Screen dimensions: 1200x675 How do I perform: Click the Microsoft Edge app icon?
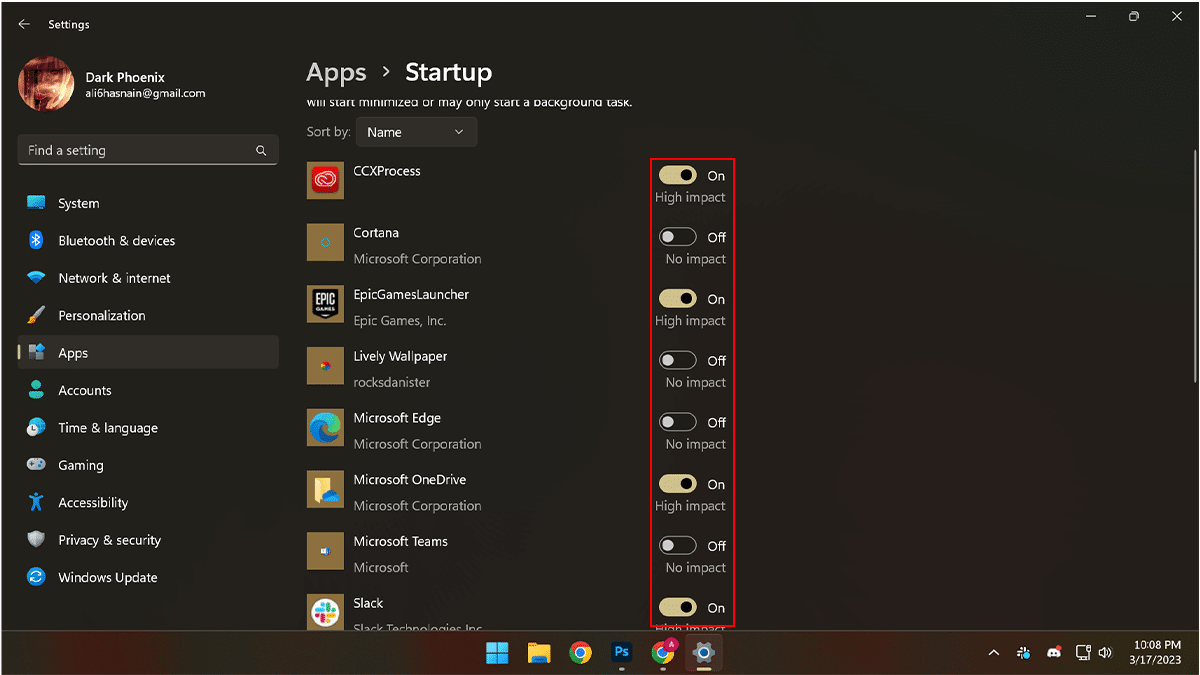[325, 428]
